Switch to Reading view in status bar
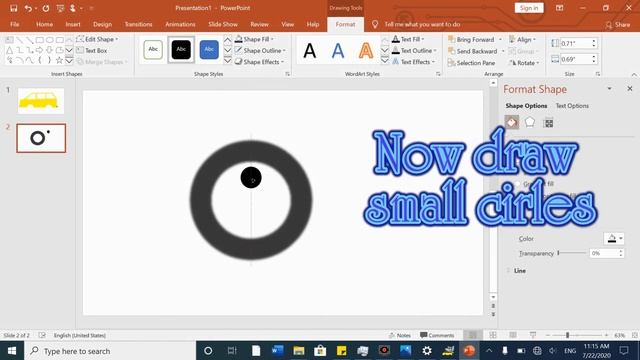Viewport: 640px width, 360px height. coord(513,335)
